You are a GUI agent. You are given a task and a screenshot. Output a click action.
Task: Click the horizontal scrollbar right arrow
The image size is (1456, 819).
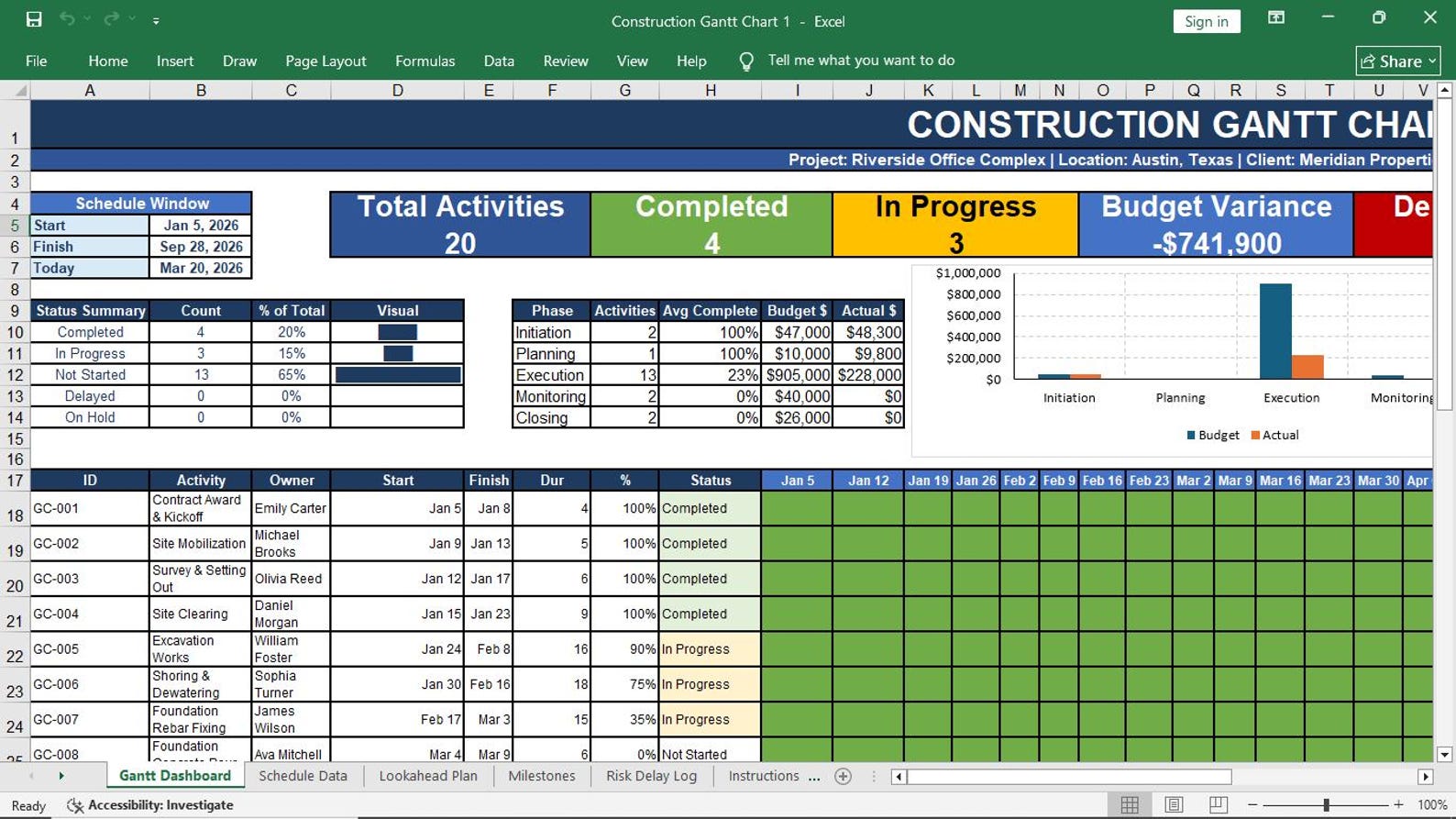point(1425,777)
